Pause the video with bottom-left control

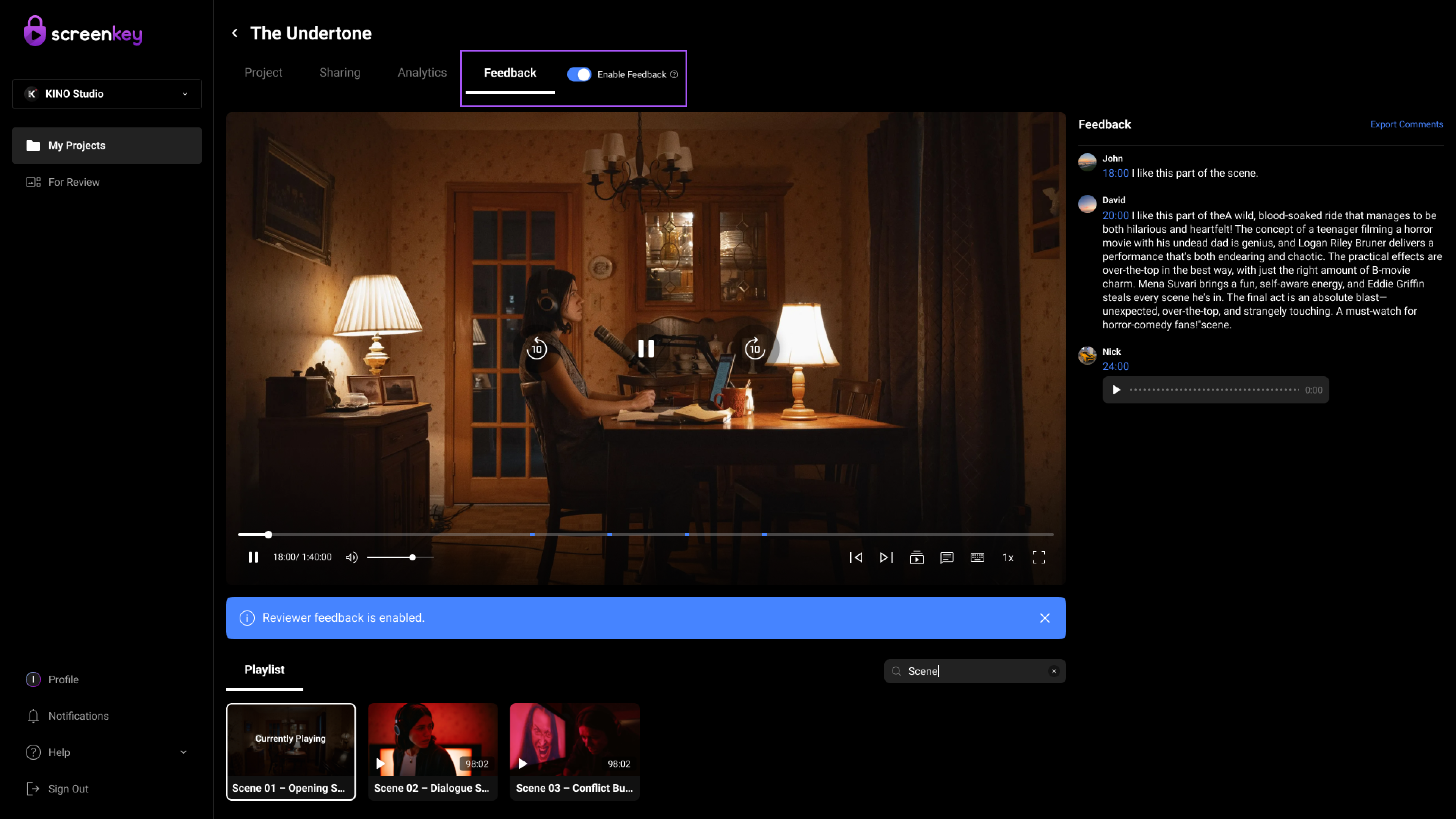pos(253,557)
